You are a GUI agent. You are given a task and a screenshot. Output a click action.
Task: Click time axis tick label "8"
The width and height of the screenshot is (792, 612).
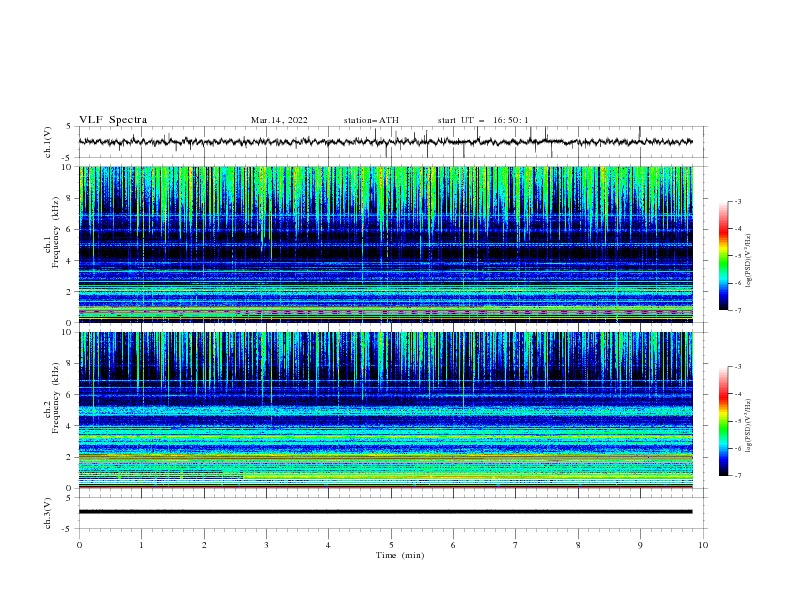(x=578, y=545)
